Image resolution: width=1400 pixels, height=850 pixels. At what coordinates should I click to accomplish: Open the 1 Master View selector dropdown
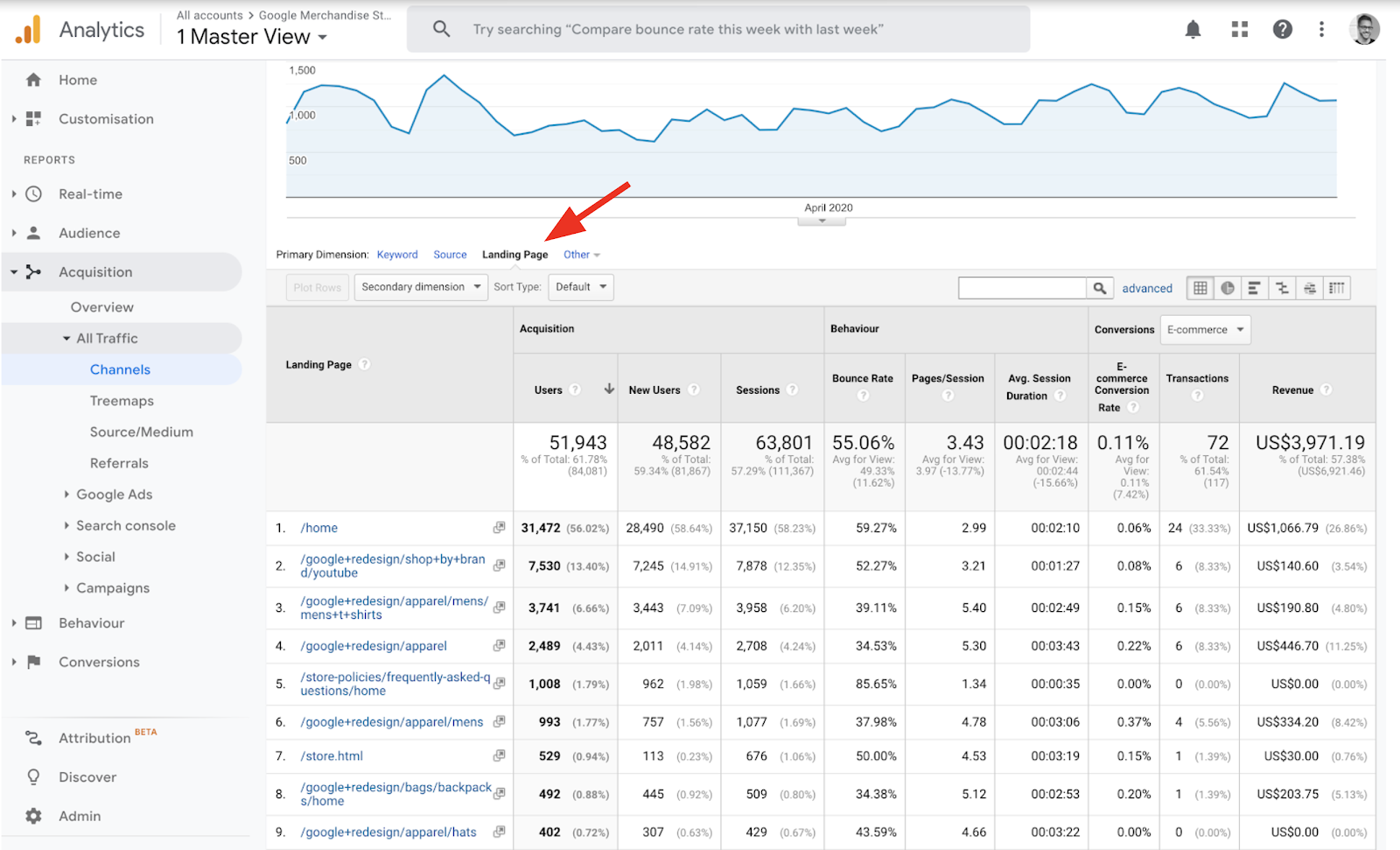point(252,37)
